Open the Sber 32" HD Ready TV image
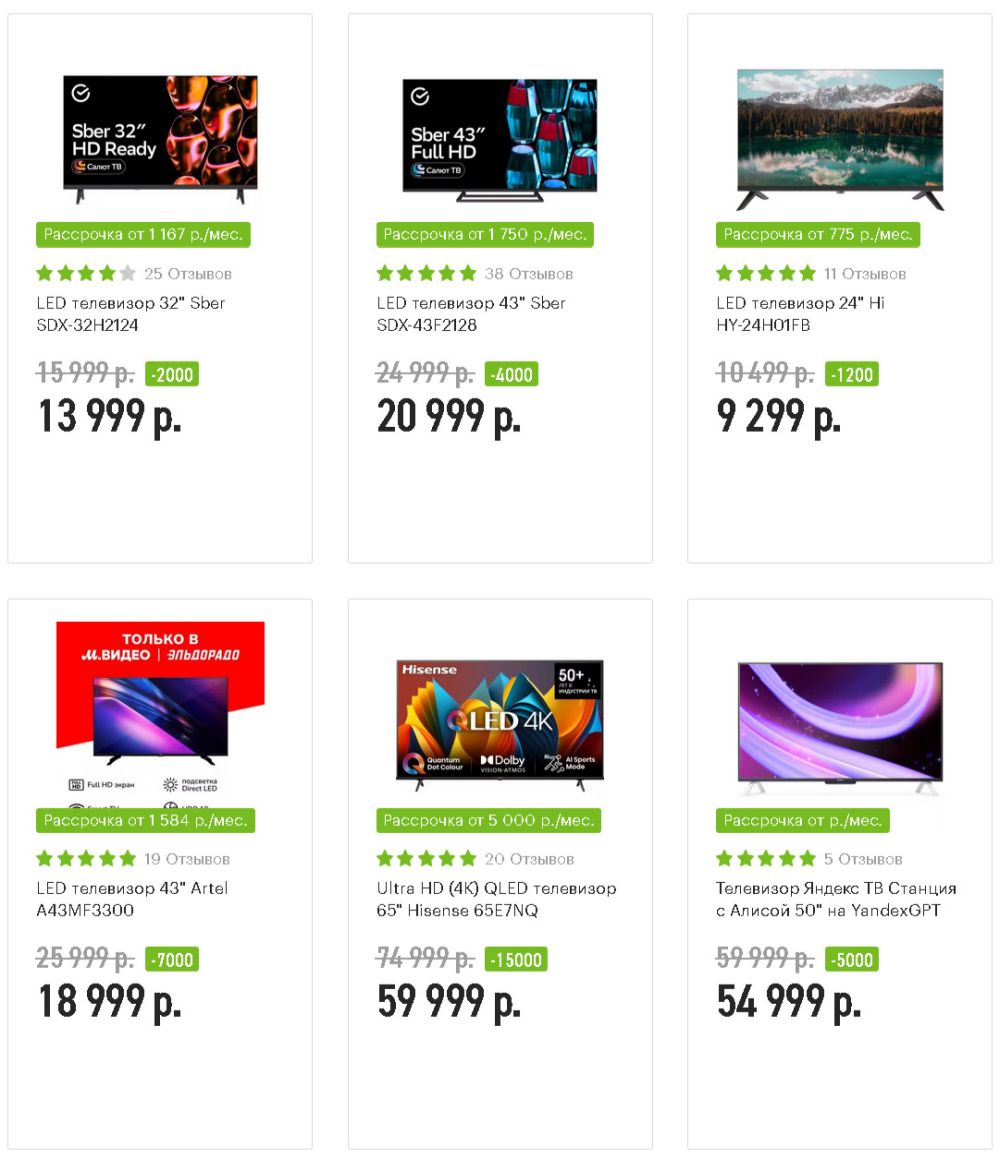The width and height of the screenshot is (1000, 1159). (160, 139)
